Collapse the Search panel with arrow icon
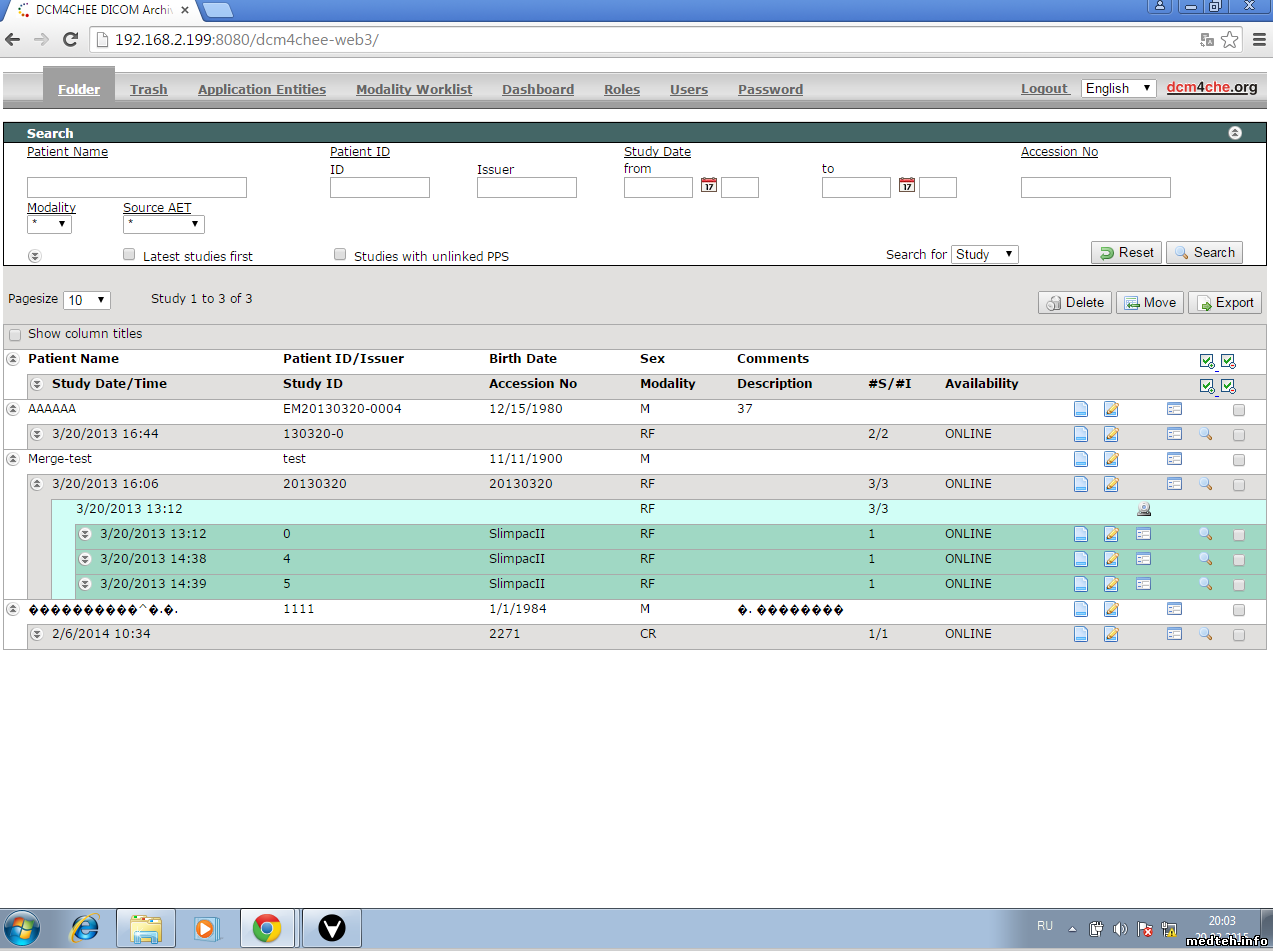The height and width of the screenshot is (951, 1273). 1235,133
